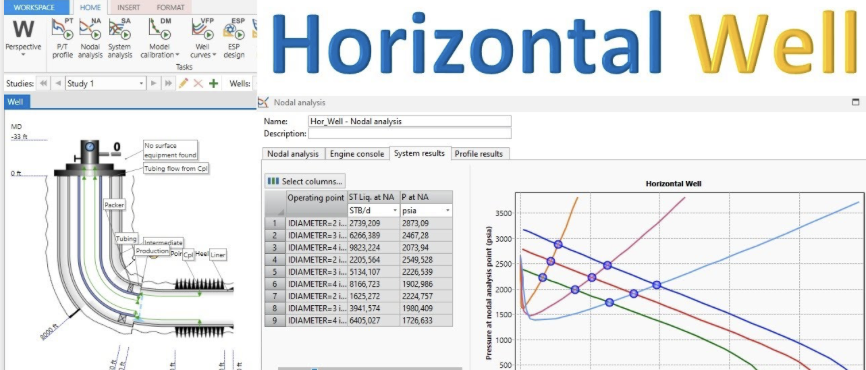Click in the Description input field
Image resolution: width=866 pixels, height=370 pixels.
point(409,133)
